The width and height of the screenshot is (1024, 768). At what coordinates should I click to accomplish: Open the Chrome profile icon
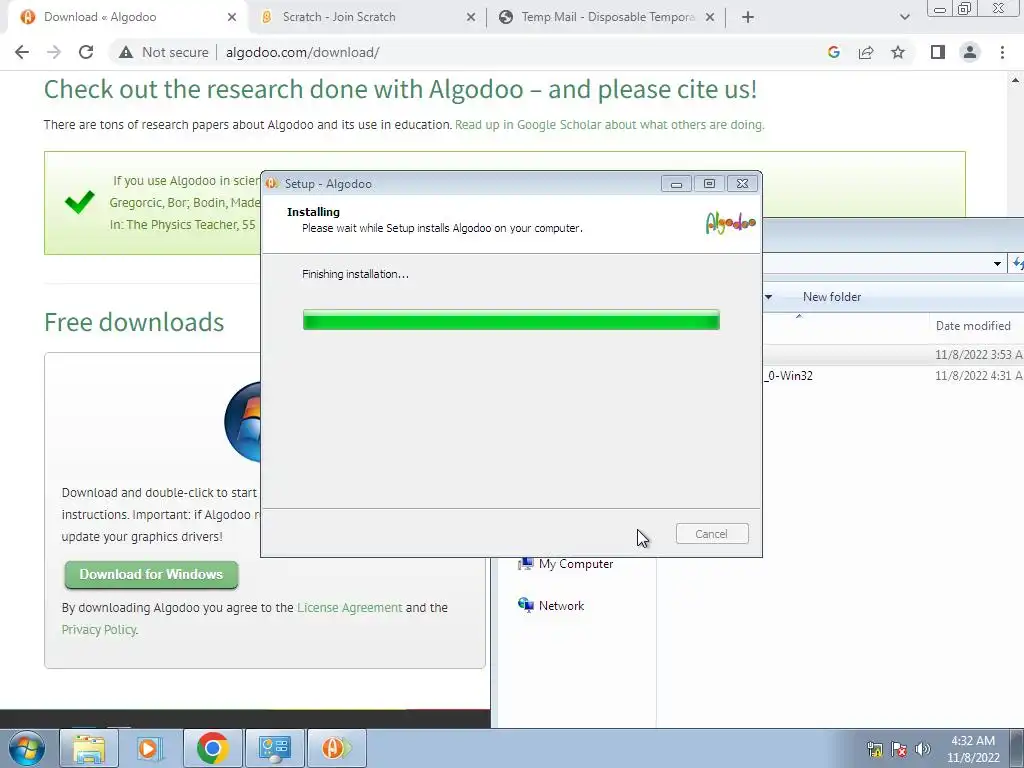970,52
